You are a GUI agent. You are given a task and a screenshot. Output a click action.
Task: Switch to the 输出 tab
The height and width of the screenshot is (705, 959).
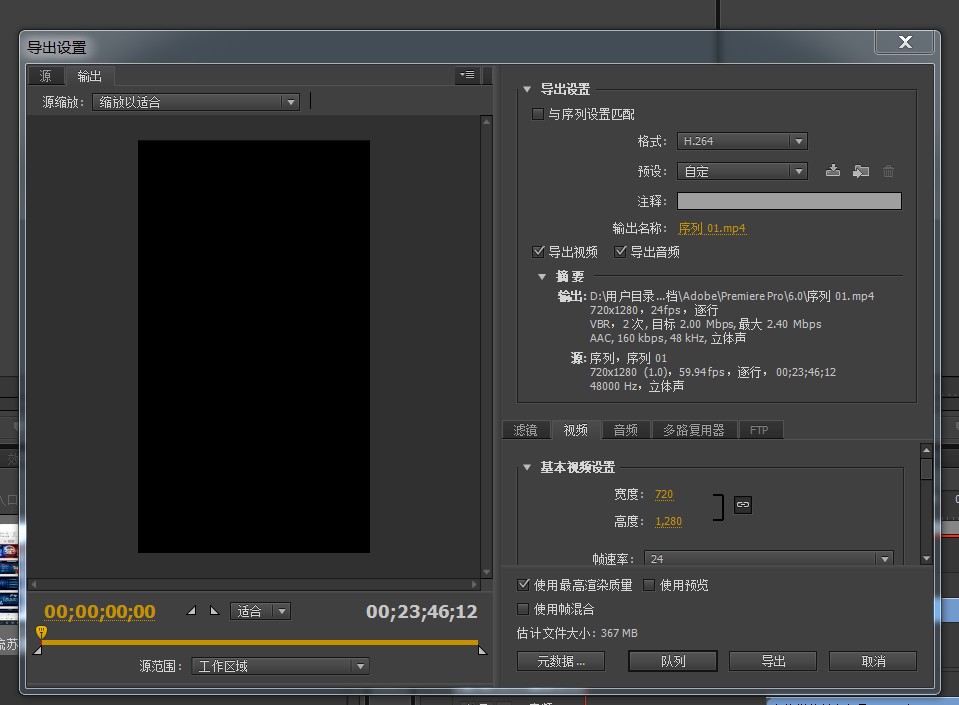tap(89, 75)
